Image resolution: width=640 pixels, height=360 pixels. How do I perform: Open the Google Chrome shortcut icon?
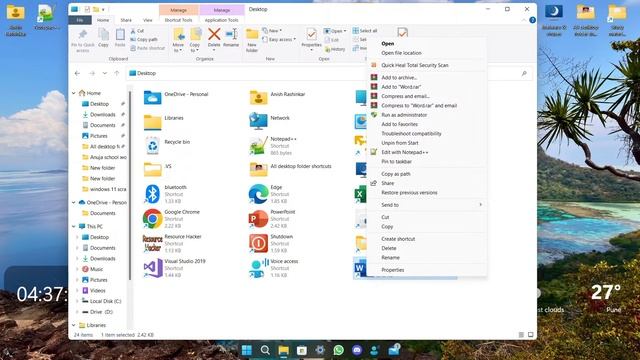tap(153, 219)
